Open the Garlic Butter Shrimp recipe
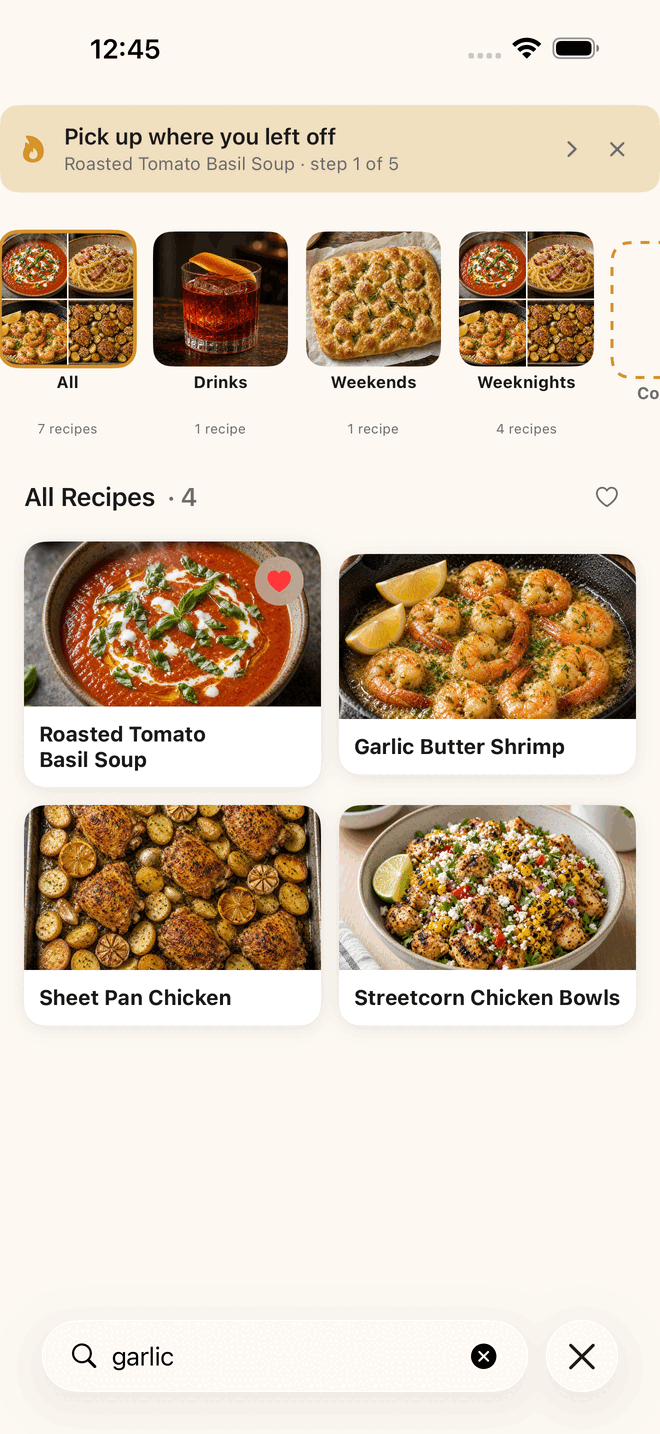Image resolution: width=660 pixels, height=1434 pixels. tap(487, 664)
